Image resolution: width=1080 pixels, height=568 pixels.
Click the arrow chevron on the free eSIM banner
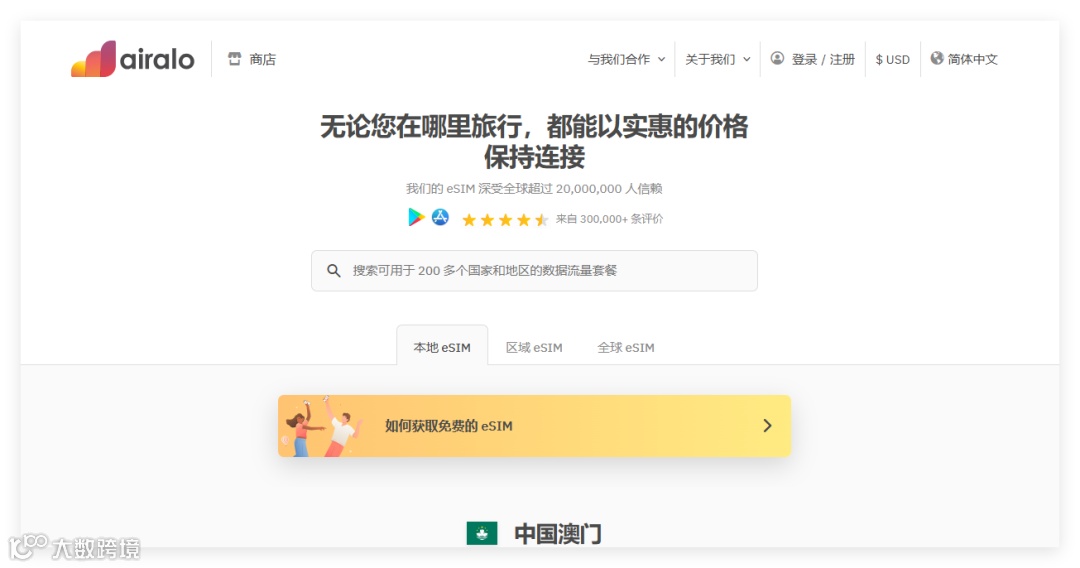tap(767, 425)
